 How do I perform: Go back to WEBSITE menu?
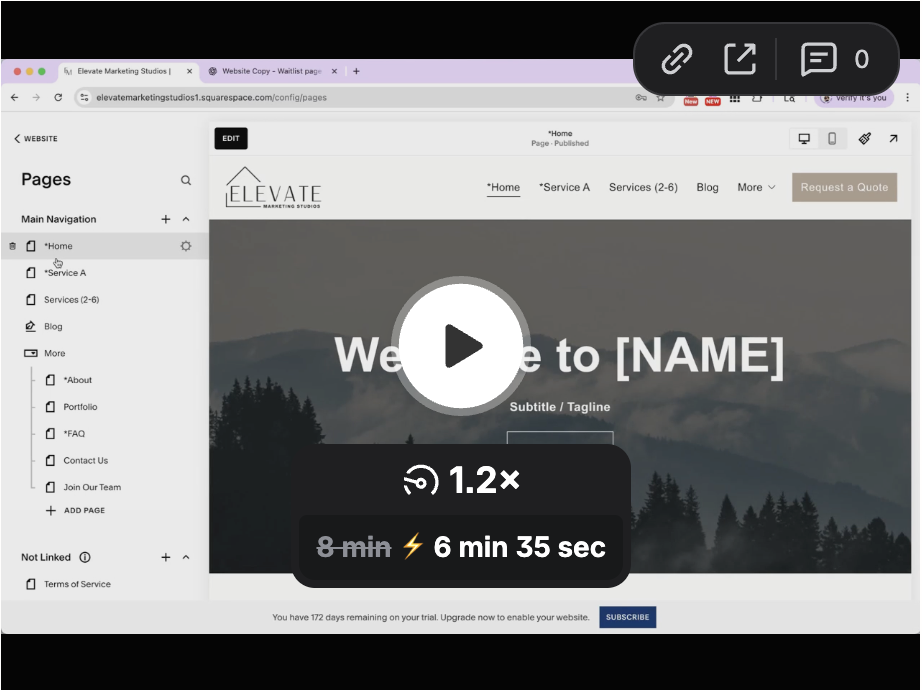click(x=36, y=139)
